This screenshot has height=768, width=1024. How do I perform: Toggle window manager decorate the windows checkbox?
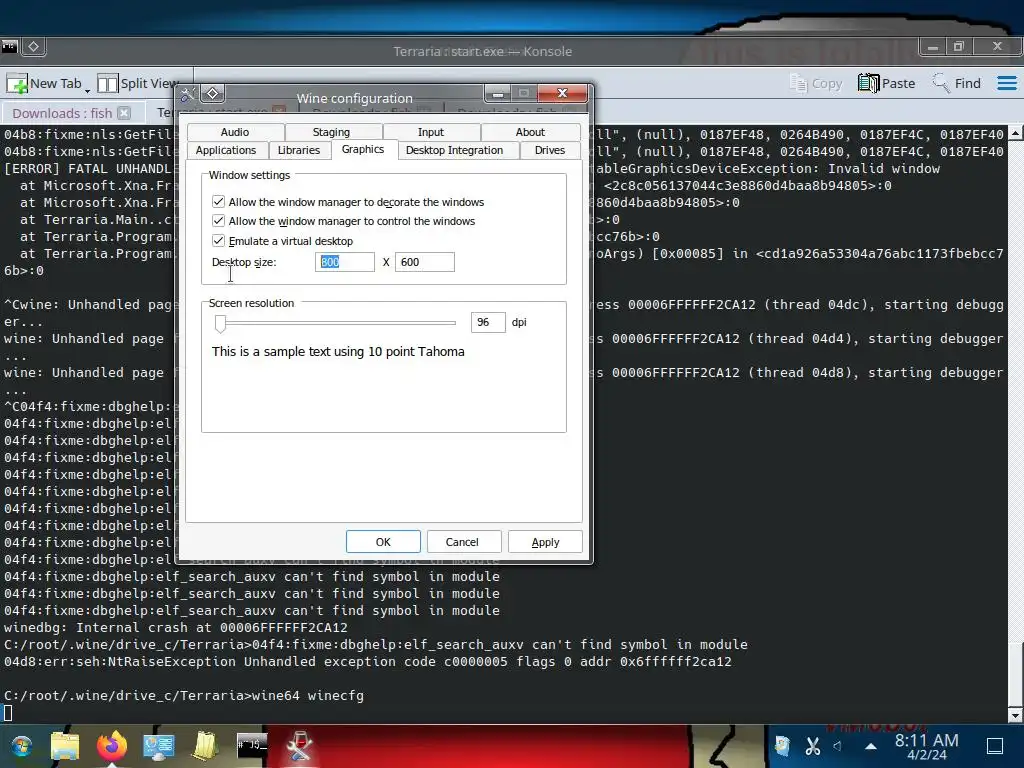(x=218, y=202)
